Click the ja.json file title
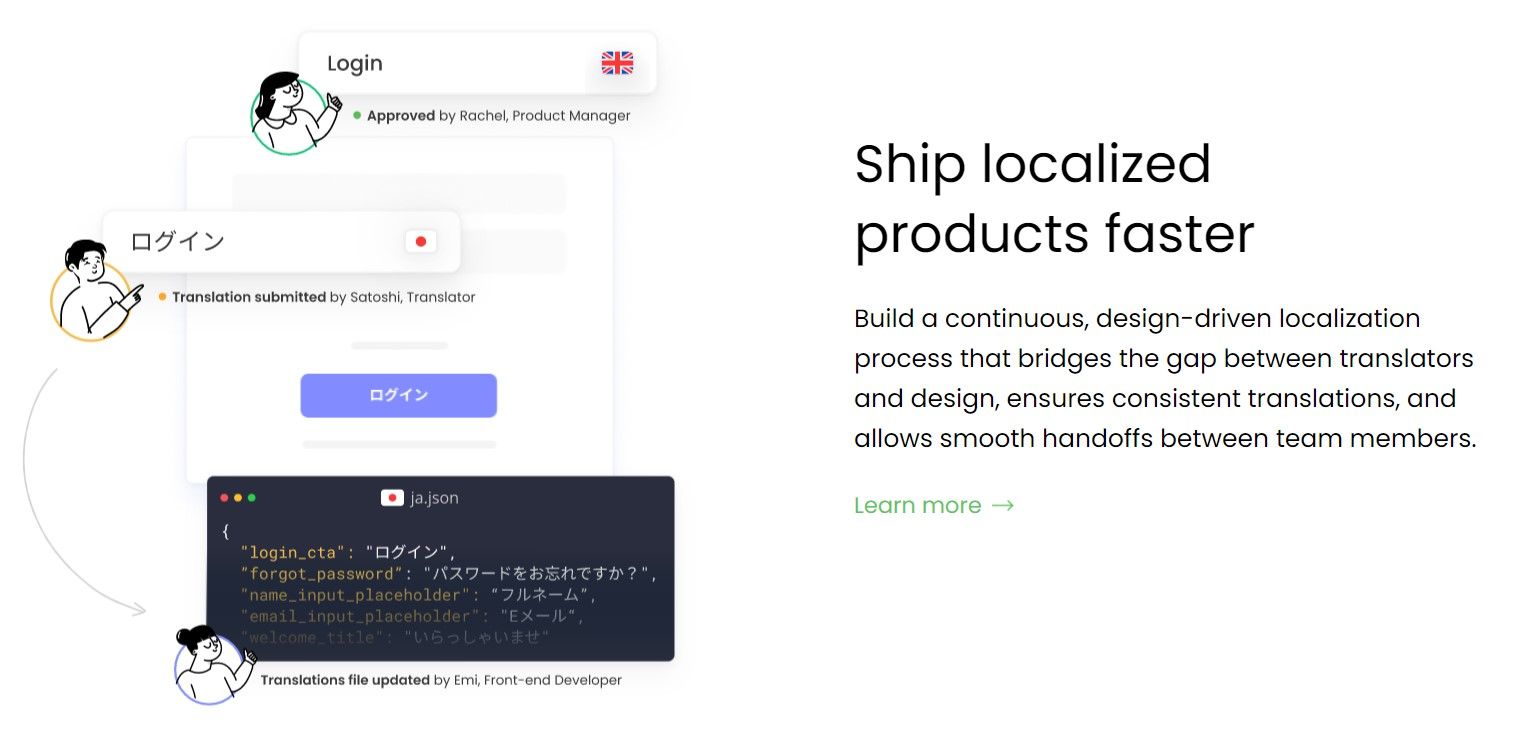Viewport: 1517px width, 749px height. pos(434,497)
